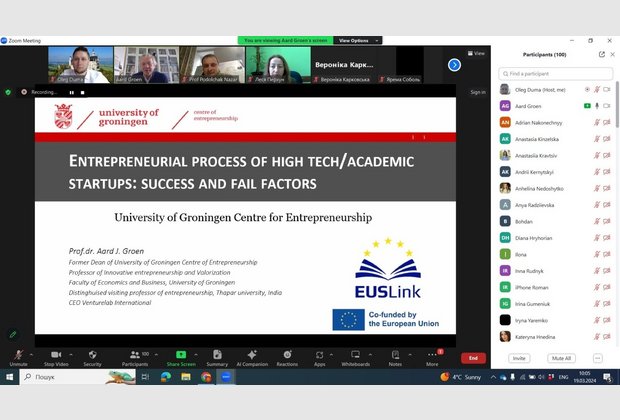This screenshot has width=620, height=420.
Task: Click the Sign in link
Action: [478, 92]
